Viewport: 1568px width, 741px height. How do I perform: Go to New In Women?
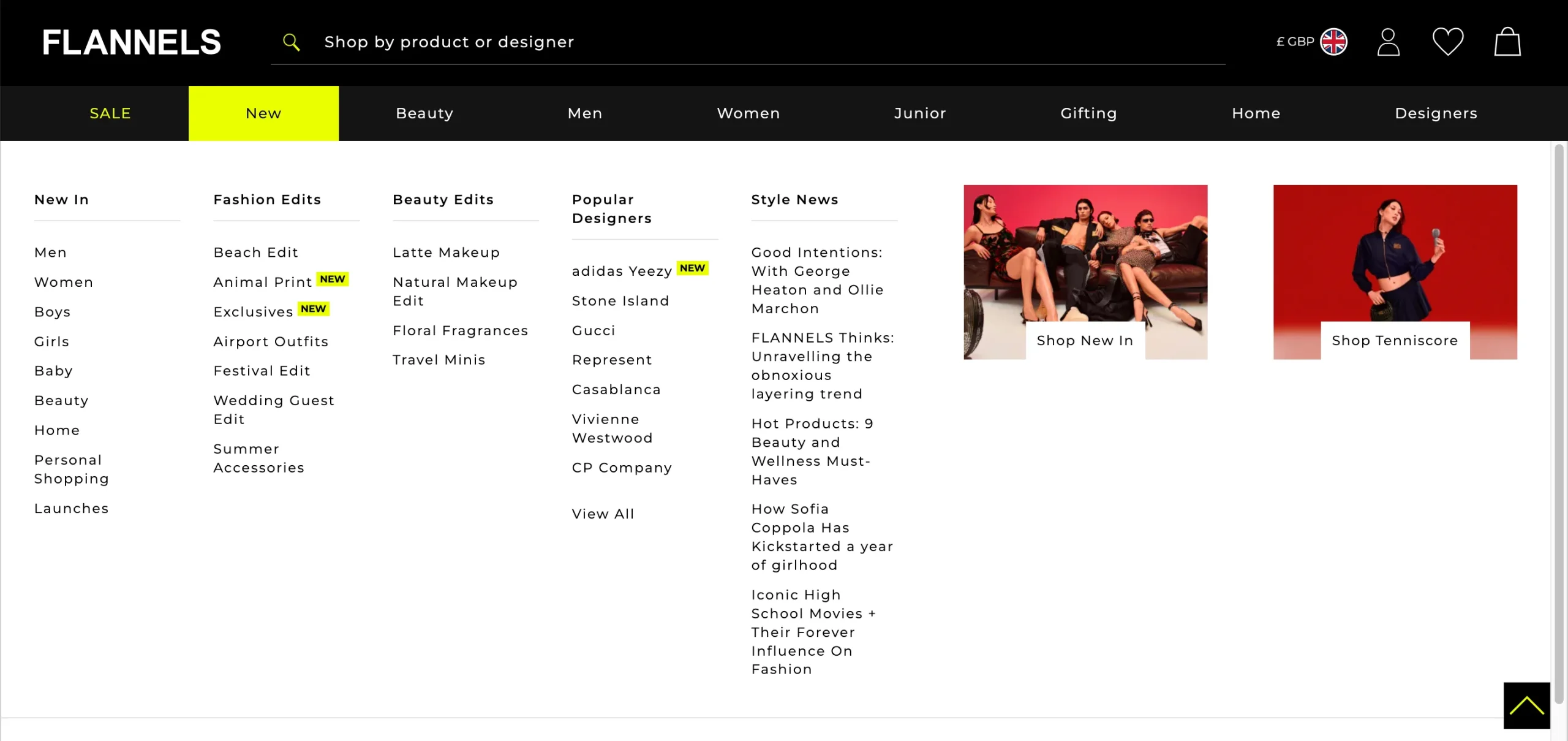coord(64,283)
